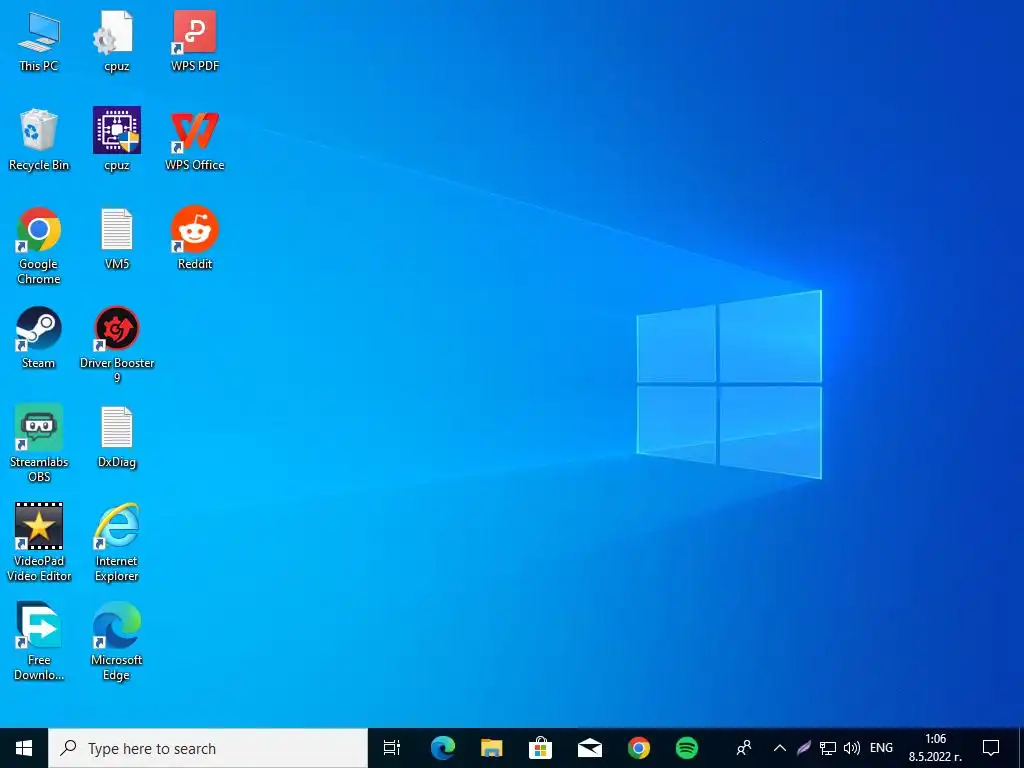Select the Streamlabs OBS shortcut
The height and width of the screenshot is (768, 1024).
click(x=39, y=443)
